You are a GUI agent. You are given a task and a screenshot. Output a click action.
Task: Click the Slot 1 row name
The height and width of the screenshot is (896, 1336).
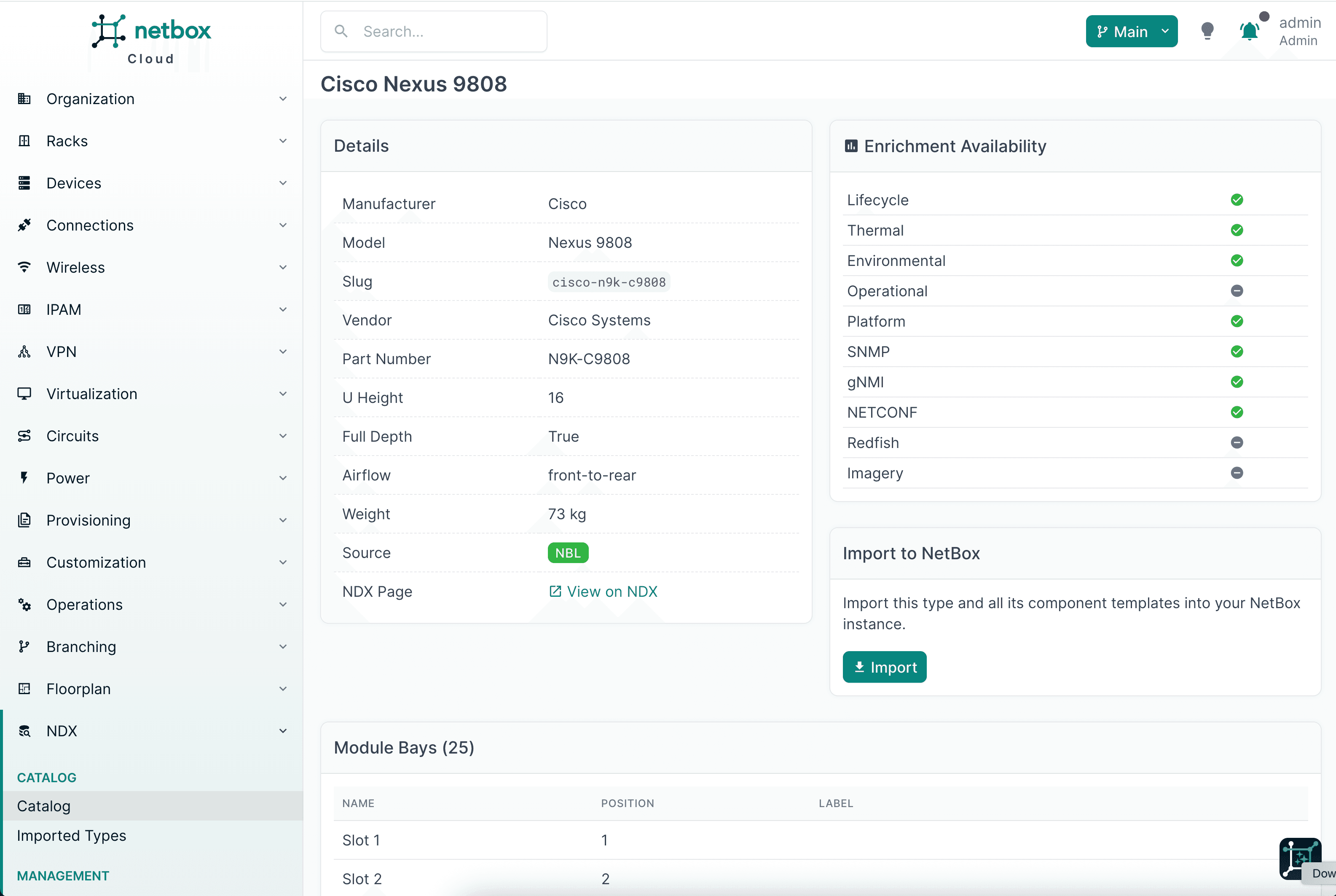pos(361,840)
